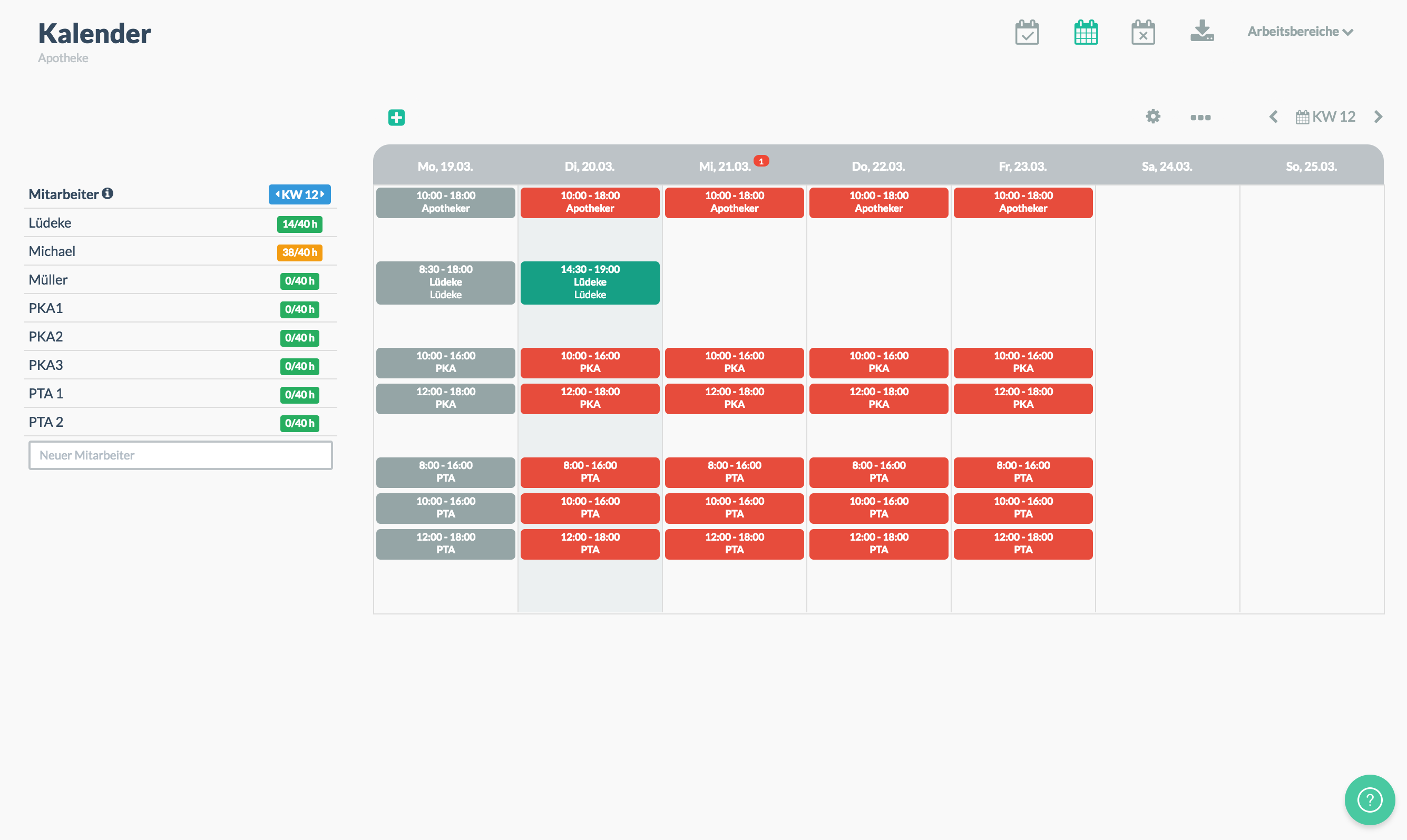Add a new shift with the plus icon
The width and height of the screenshot is (1407, 840).
tap(396, 117)
